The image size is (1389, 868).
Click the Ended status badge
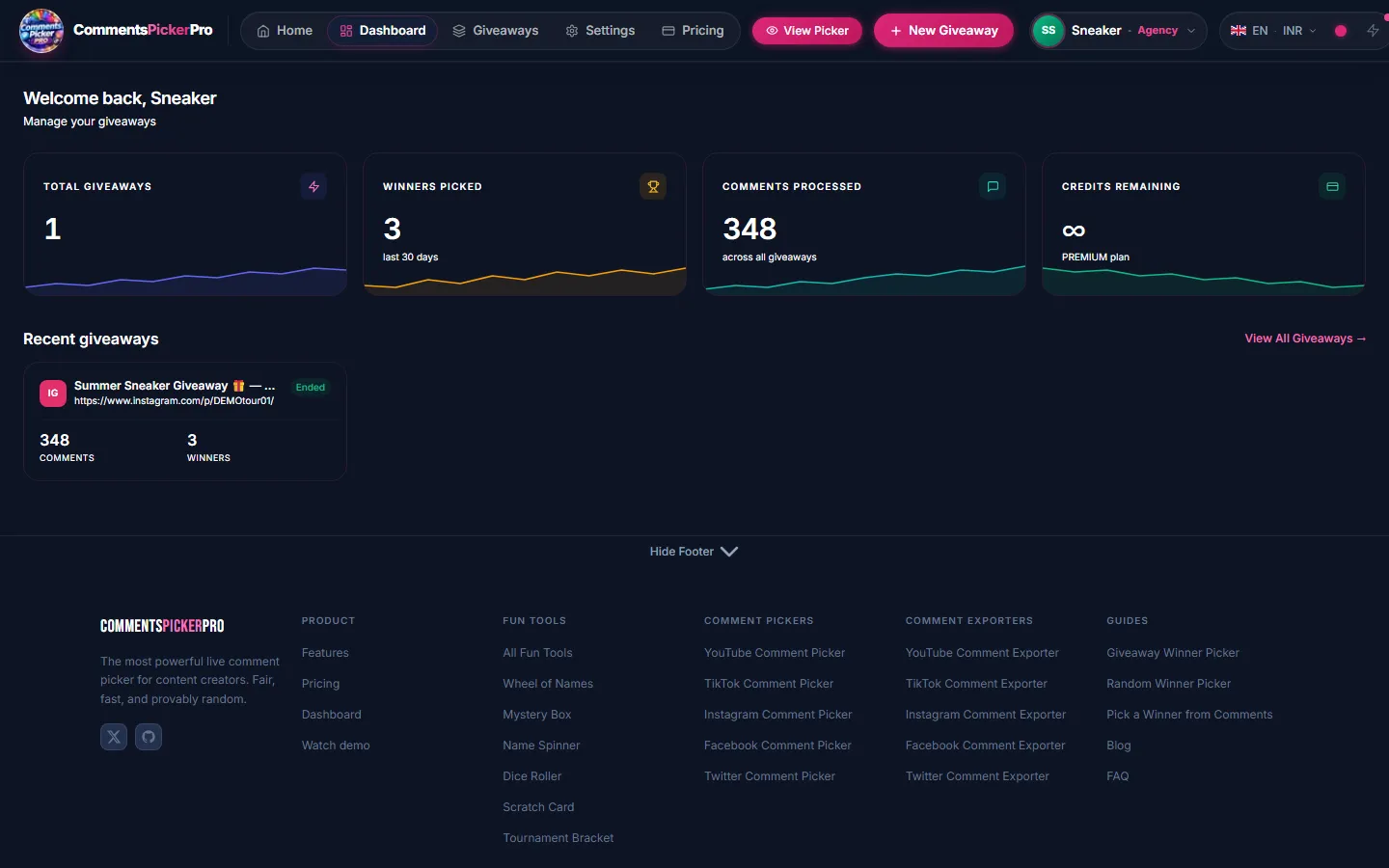(x=311, y=387)
